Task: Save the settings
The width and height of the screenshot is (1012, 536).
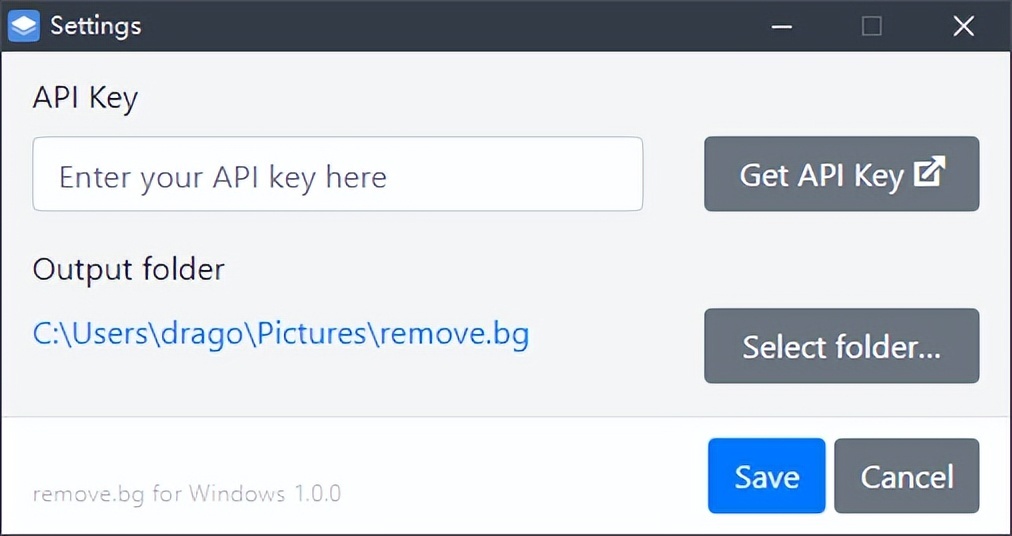Action: (x=766, y=476)
